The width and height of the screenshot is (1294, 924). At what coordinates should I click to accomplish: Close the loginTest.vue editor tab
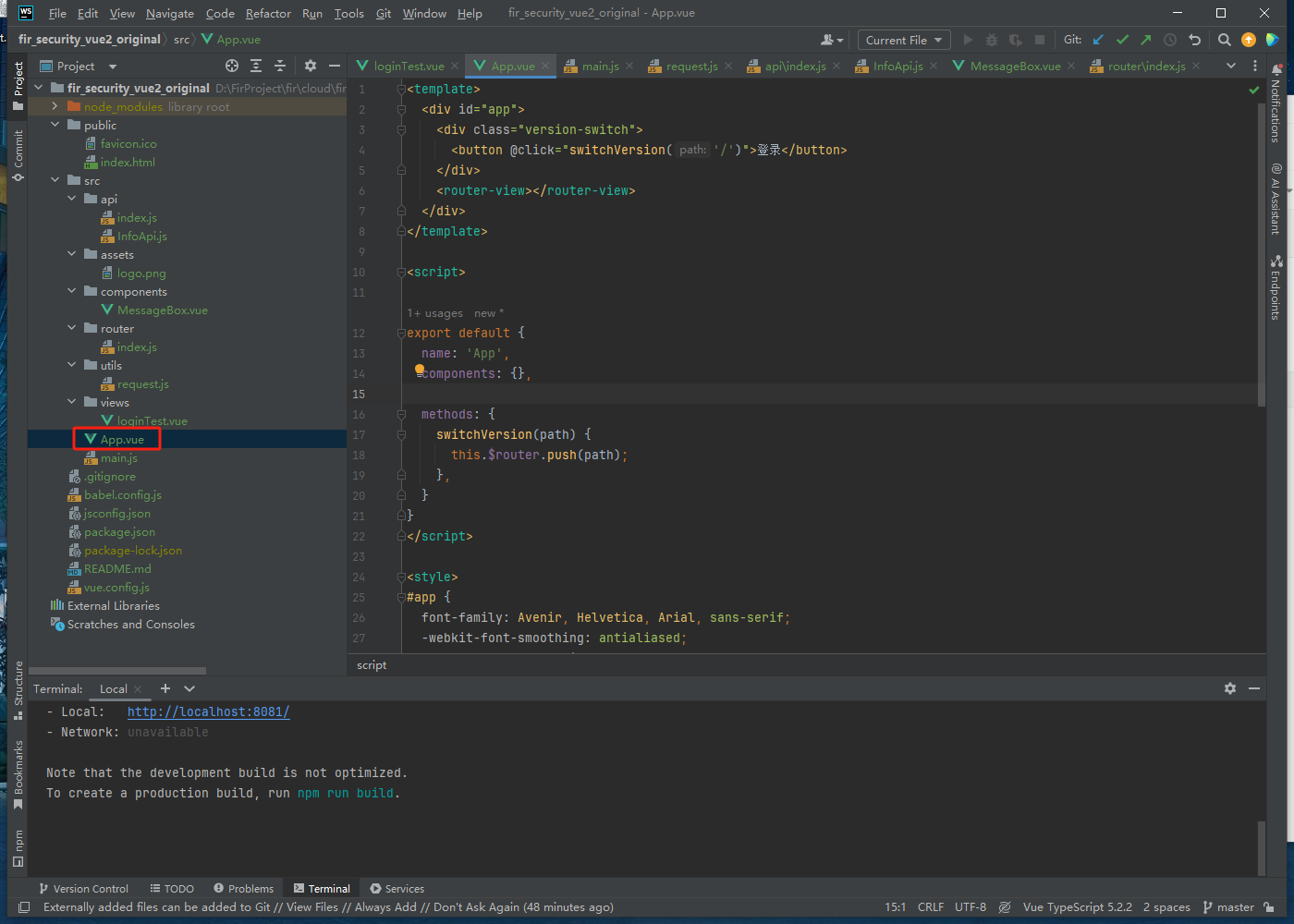[x=455, y=66]
